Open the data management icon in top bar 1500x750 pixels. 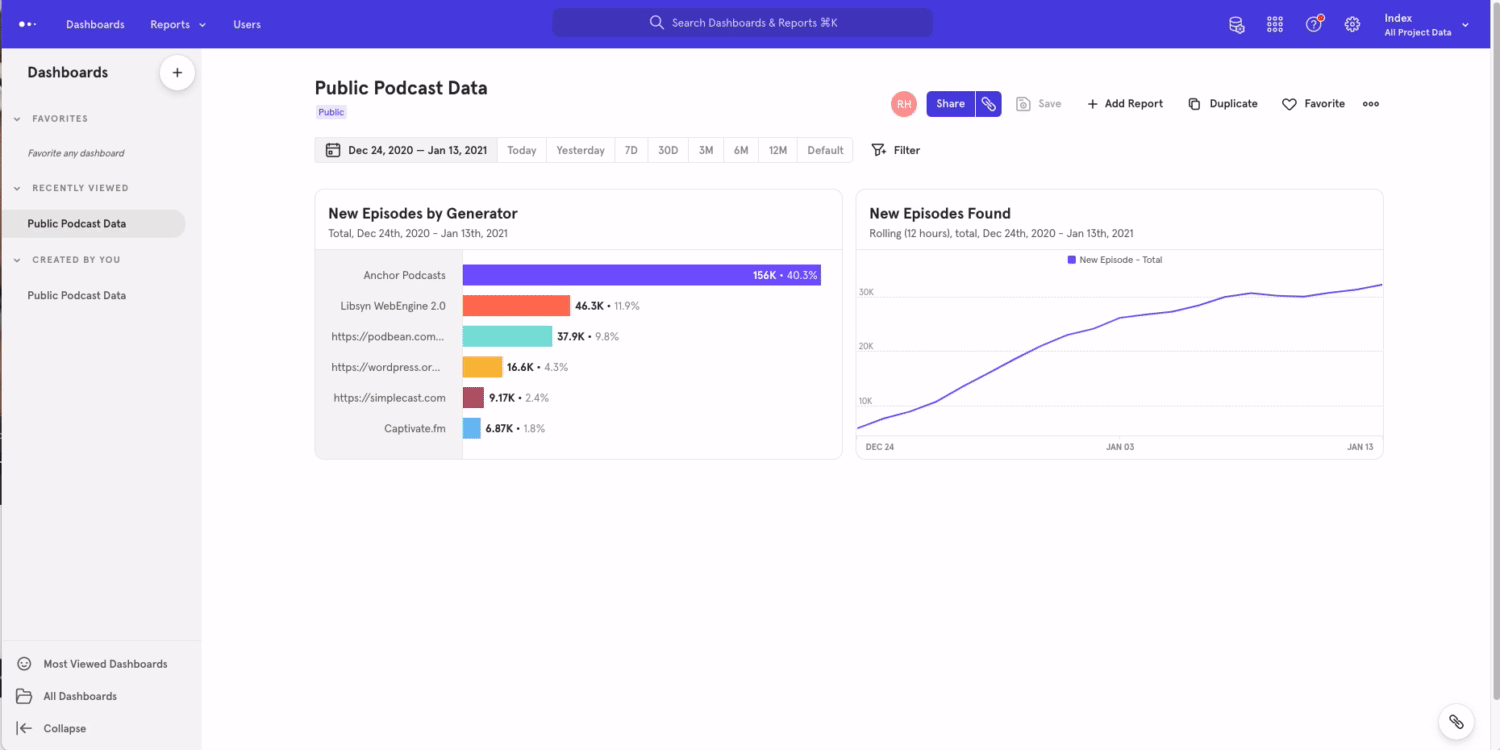pos(1236,24)
